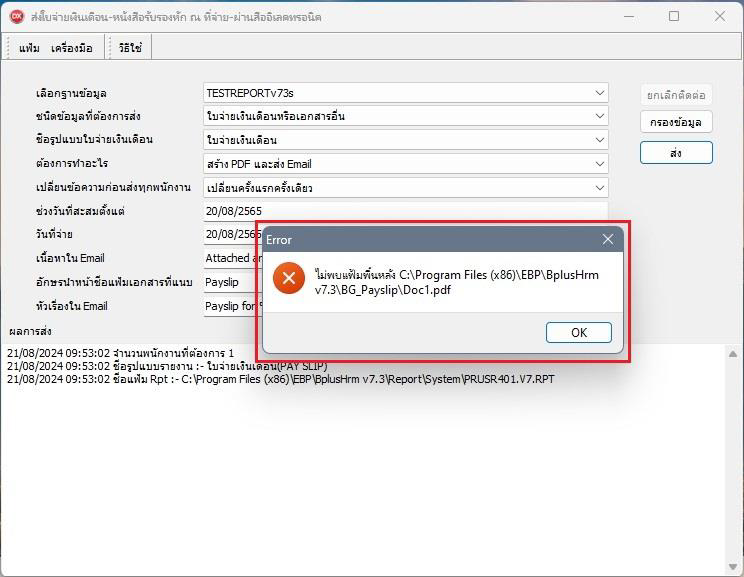
Task: Open the เปลี่ยนครั้งแรกครั้งเดียว dropdown
Action: [599, 188]
